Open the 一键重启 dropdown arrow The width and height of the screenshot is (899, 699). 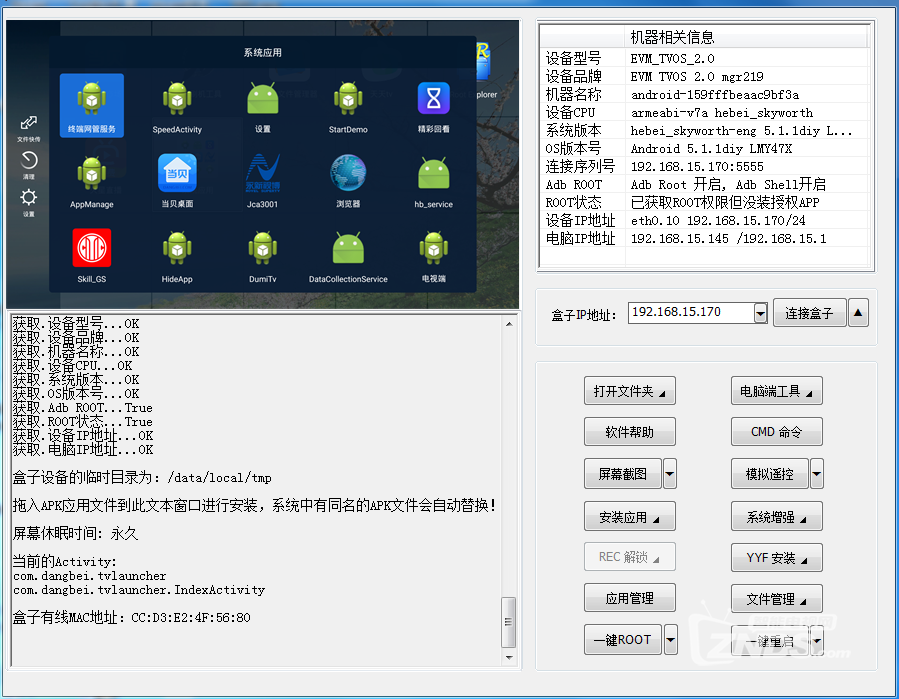817,641
